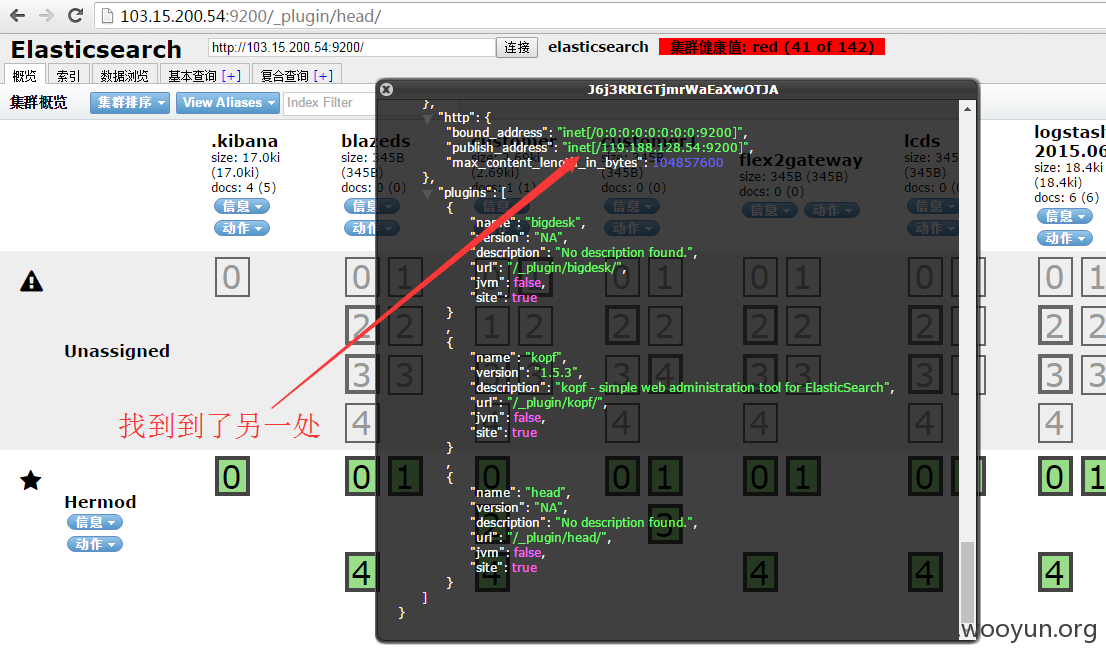Switch to the 数据浏览 browser tab

pos(124,75)
